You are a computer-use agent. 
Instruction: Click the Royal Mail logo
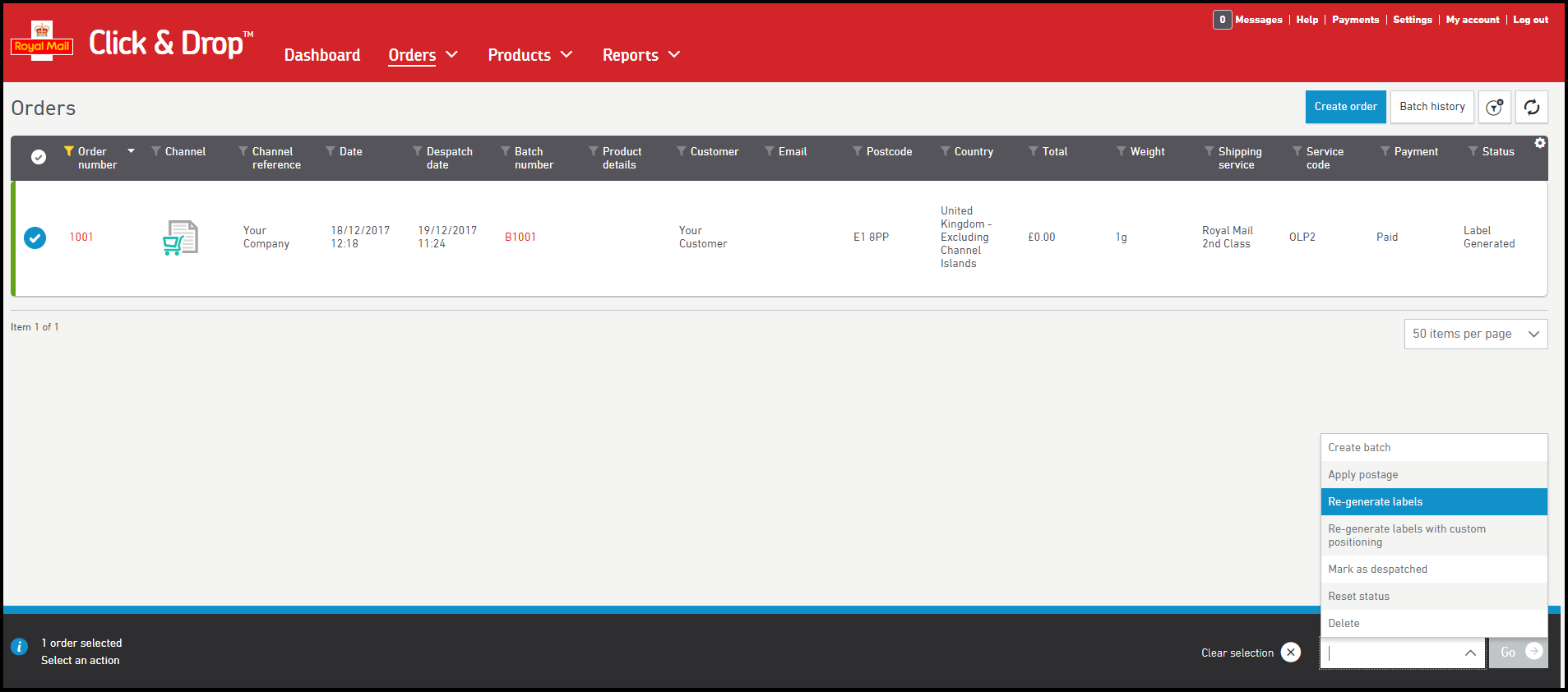point(42,41)
